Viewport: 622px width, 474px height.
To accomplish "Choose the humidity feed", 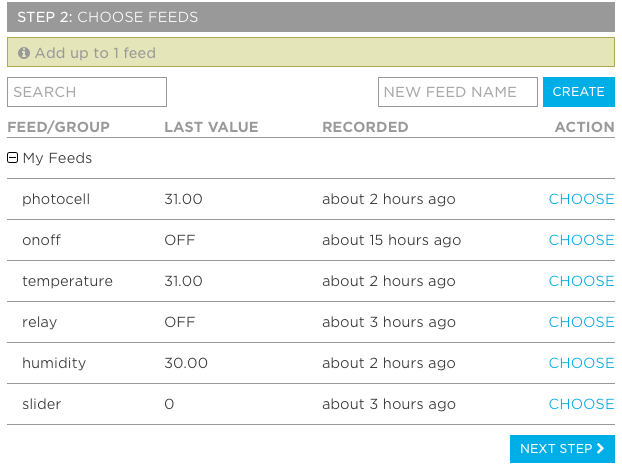I will (x=582, y=363).
